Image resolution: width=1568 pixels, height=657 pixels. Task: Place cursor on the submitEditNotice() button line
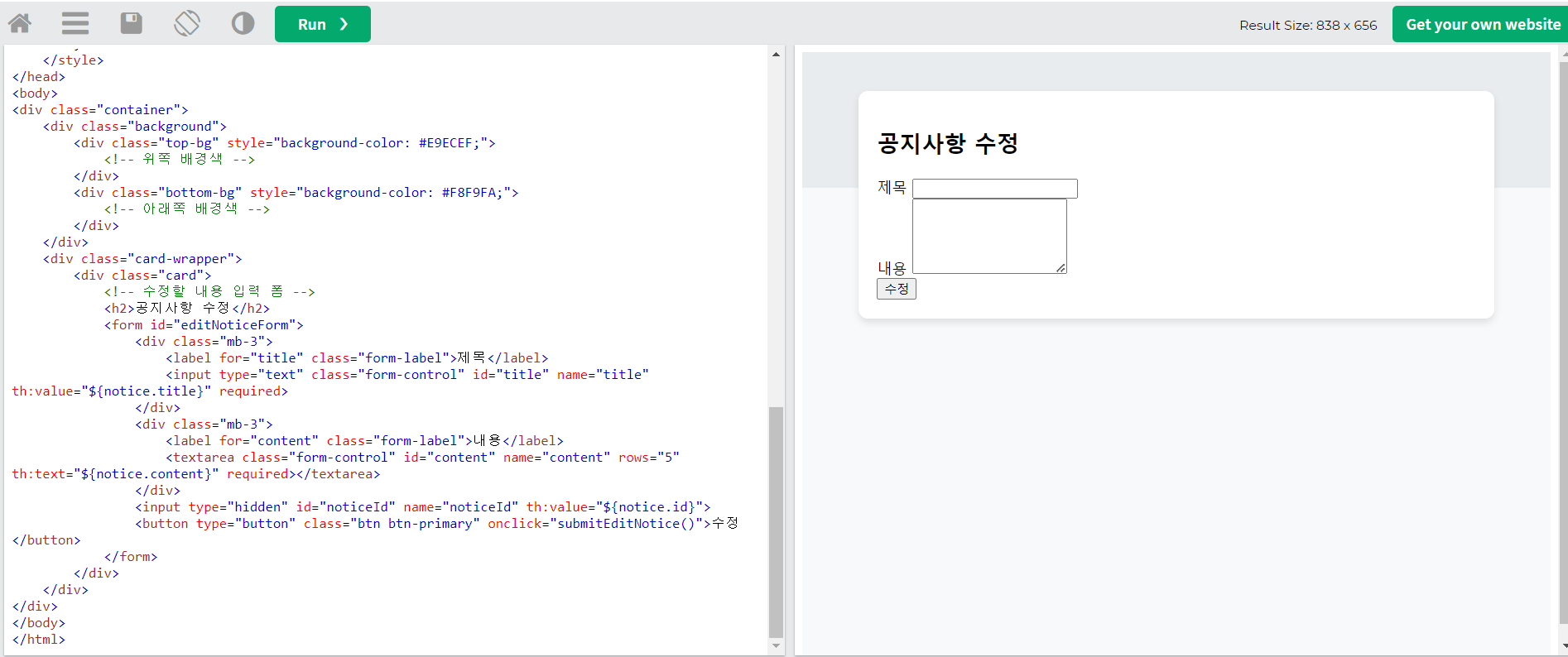coord(436,524)
